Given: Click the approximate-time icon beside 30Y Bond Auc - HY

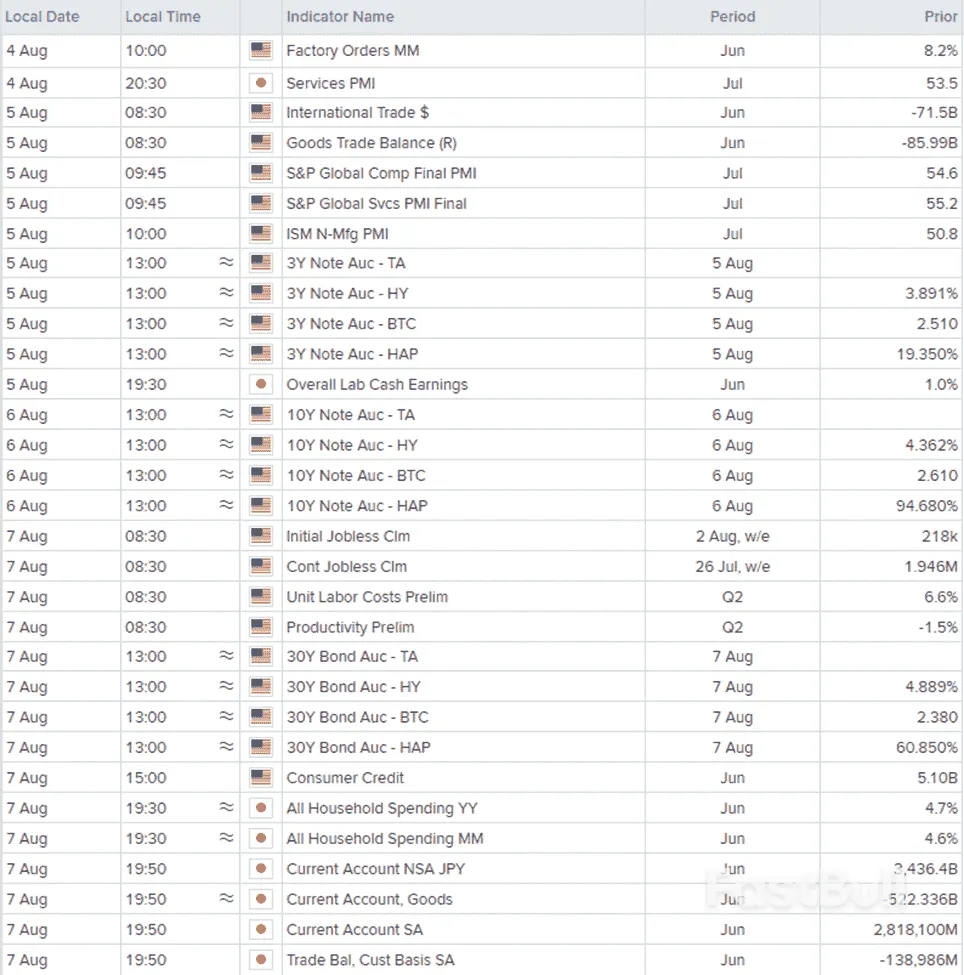Looking at the screenshot, I should tap(227, 687).
